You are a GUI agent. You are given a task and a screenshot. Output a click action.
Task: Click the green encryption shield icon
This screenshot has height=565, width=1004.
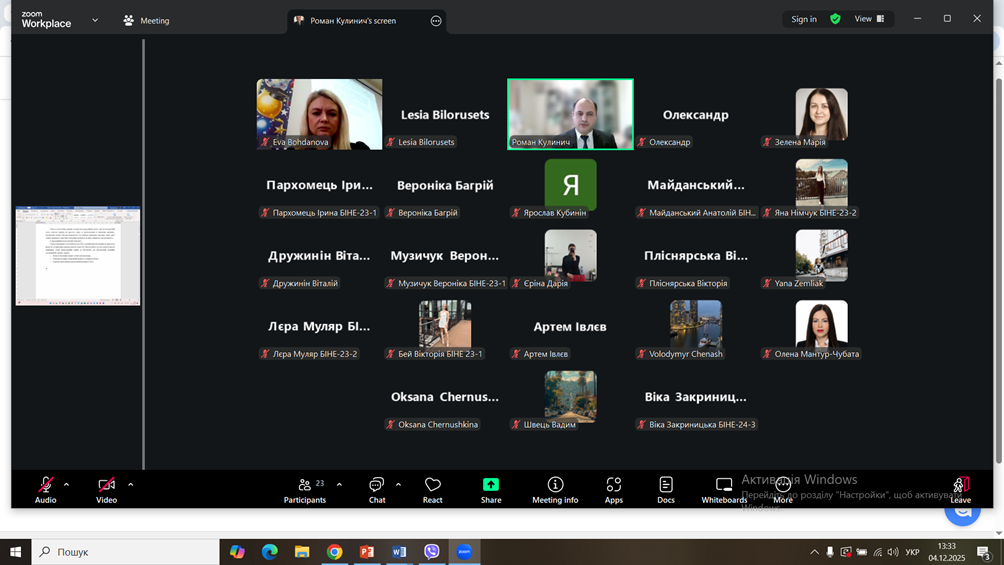coord(835,19)
